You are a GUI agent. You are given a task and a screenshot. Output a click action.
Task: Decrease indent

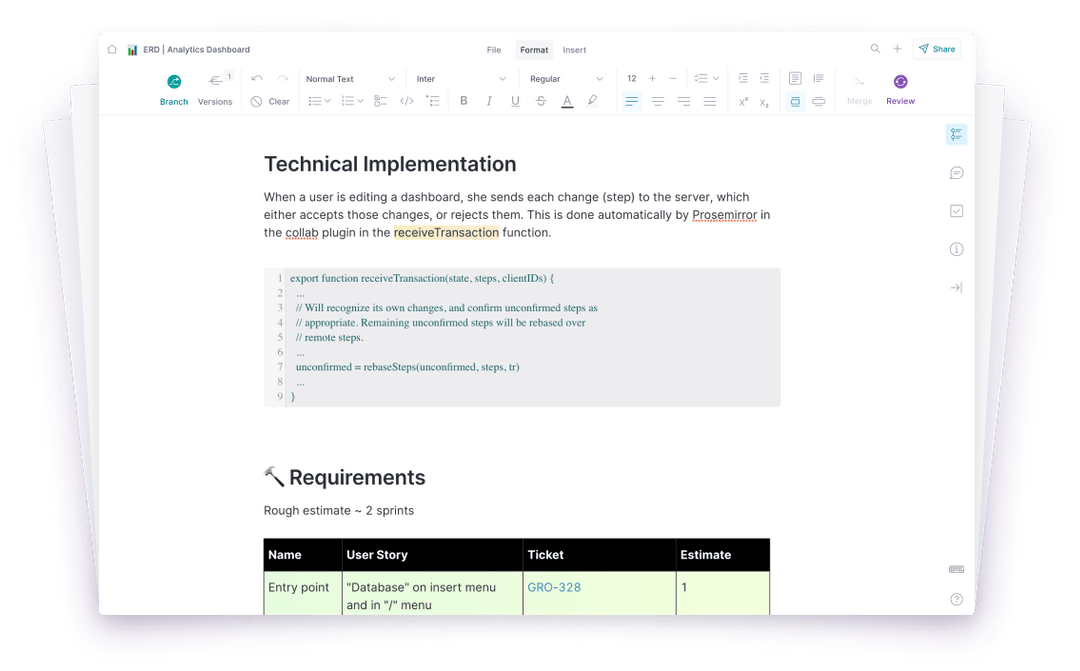764,79
